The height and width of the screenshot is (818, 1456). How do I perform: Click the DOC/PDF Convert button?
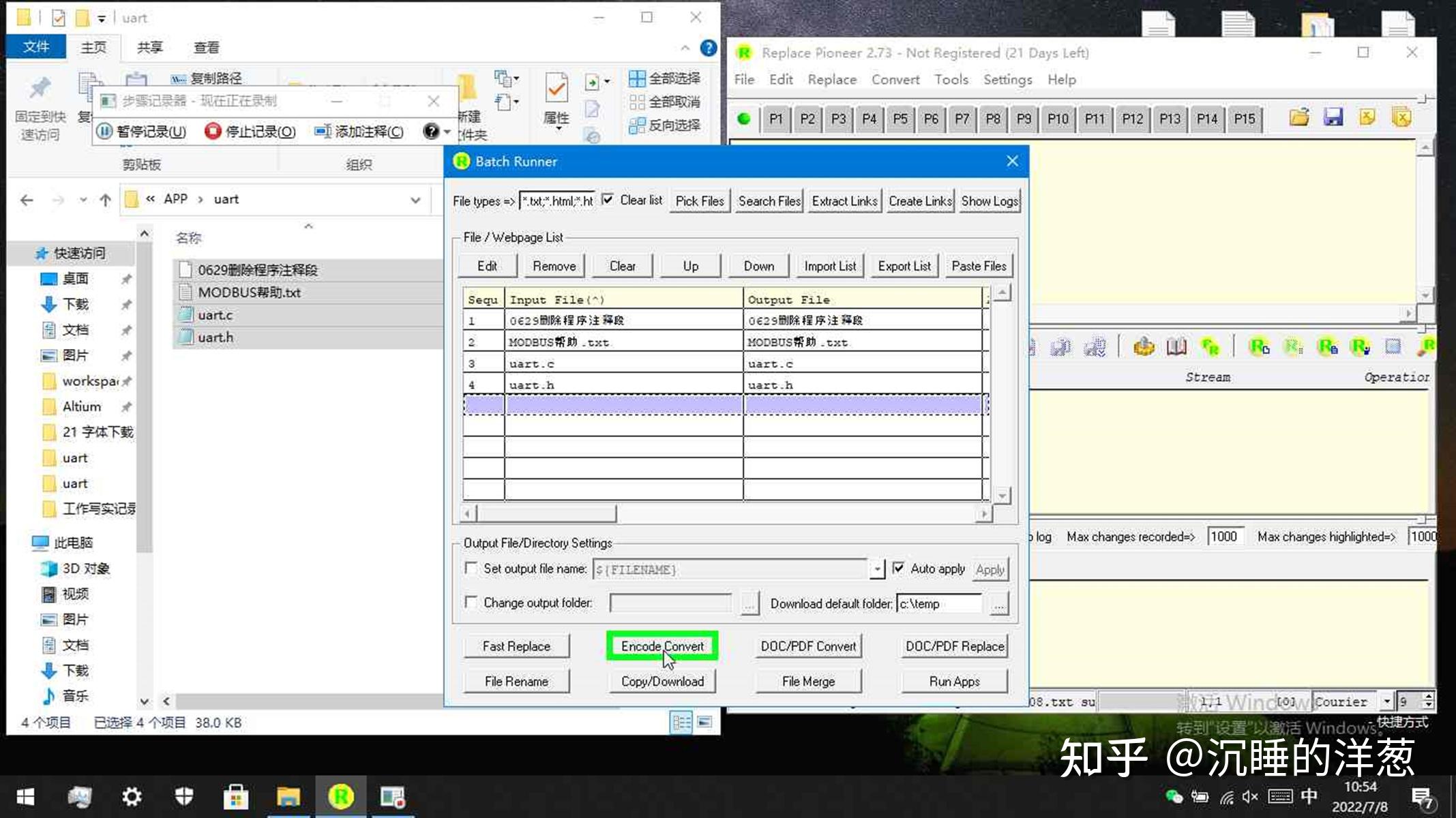pyautogui.click(x=808, y=646)
